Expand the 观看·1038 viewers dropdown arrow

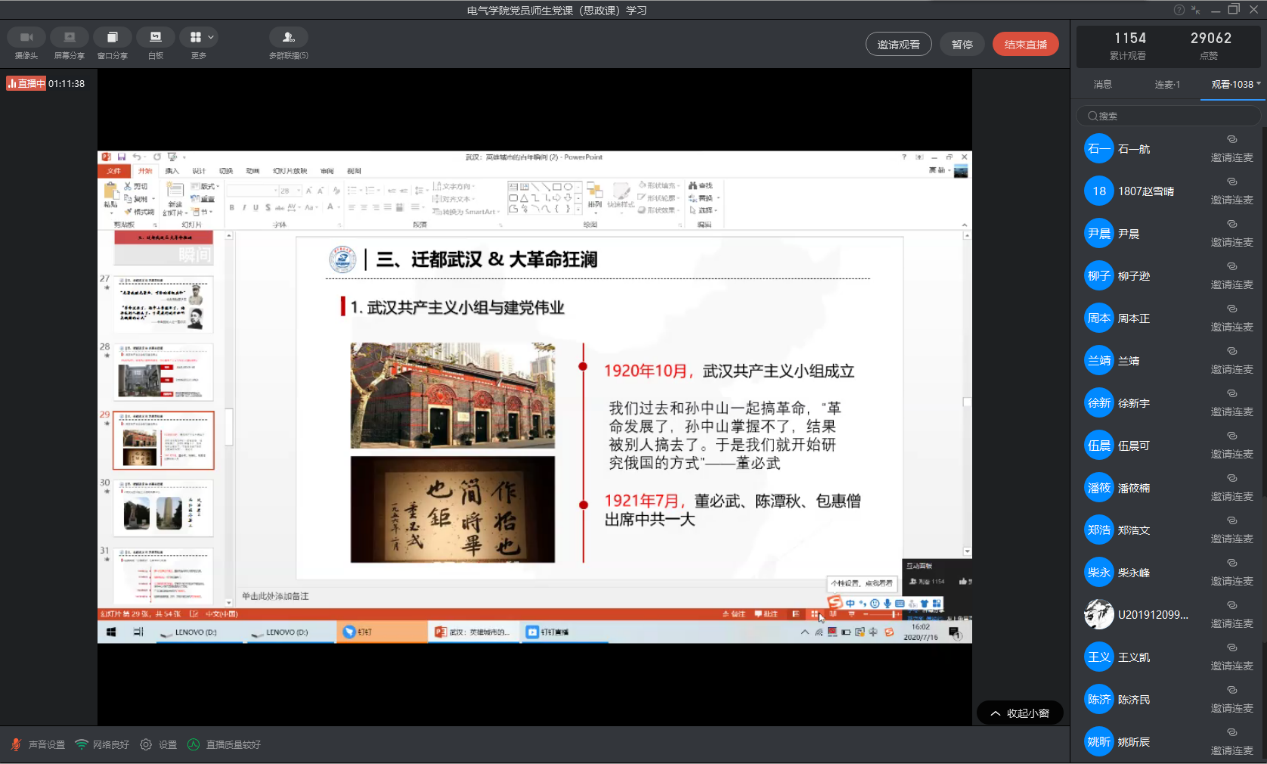pyautogui.click(x=1259, y=85)
